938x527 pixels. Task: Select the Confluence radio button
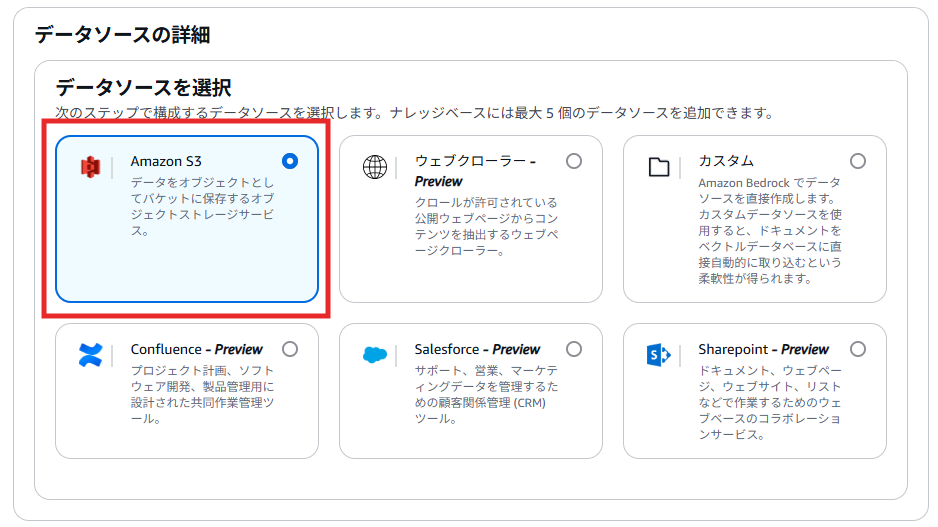coord(290,349)
